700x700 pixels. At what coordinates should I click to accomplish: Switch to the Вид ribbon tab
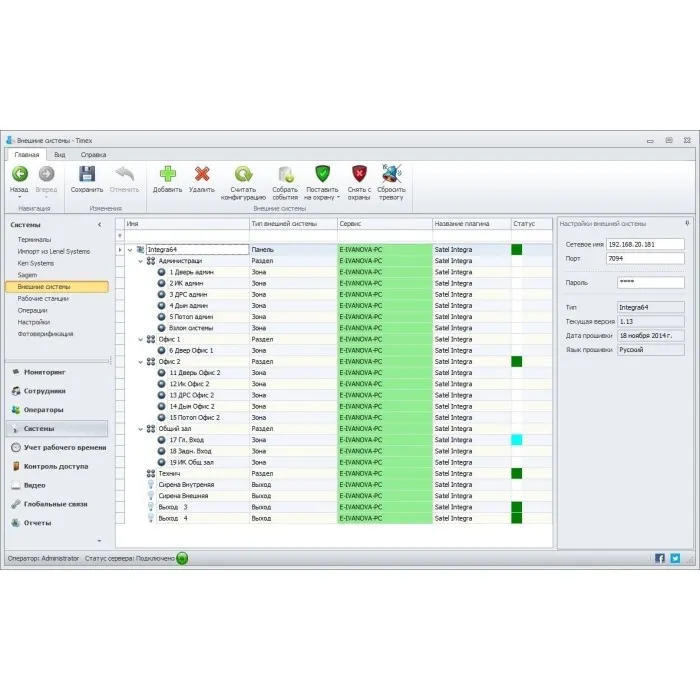coord(60,155)
